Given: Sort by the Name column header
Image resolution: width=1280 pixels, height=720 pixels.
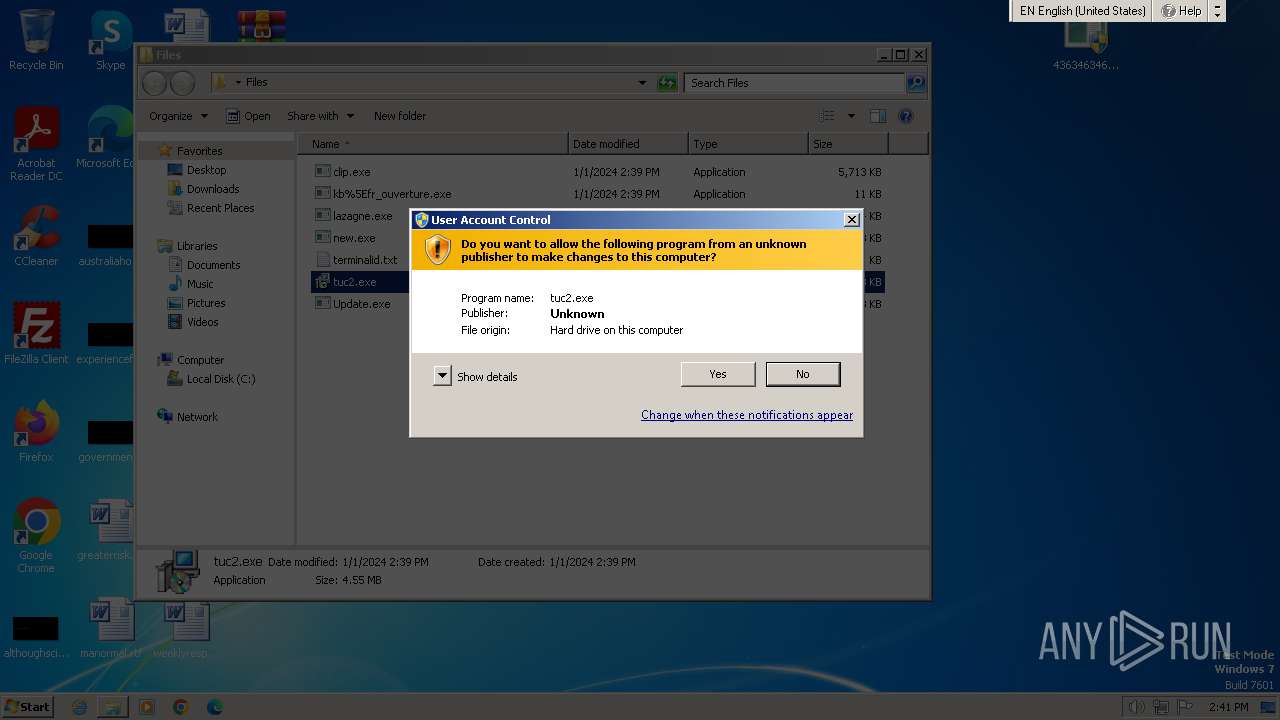Looking at the screenshot, I should click(x=433, y=144).
